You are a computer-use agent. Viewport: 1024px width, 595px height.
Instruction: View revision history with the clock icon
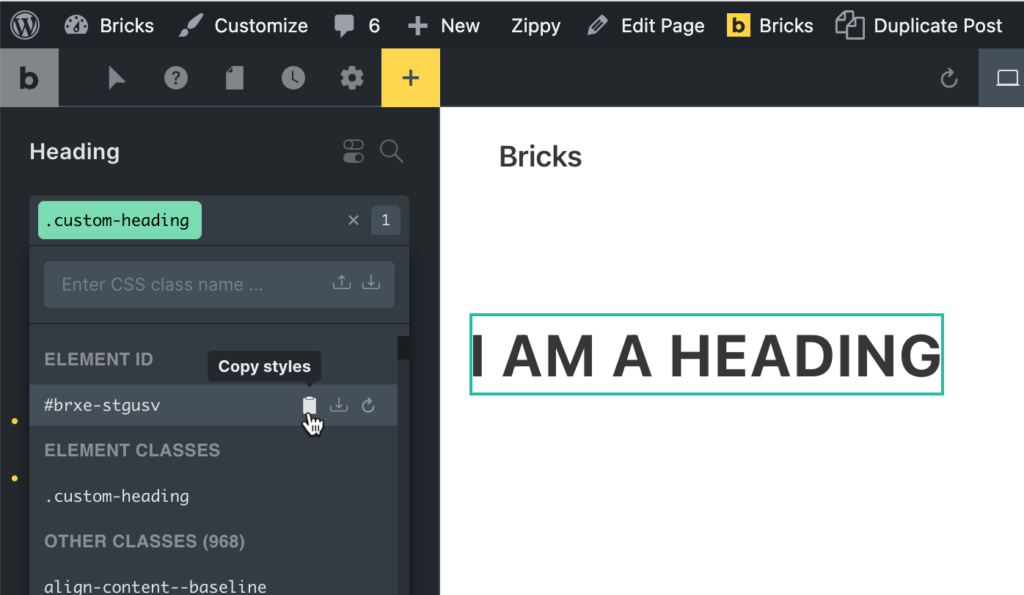pyautogui.click(x=293, y=77)
